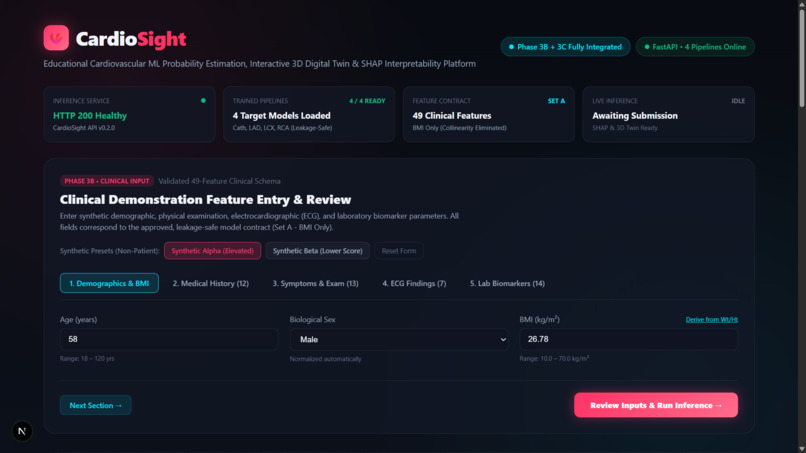
Task: Click the 49 Clinical Features text
Action: coord(452,116)
